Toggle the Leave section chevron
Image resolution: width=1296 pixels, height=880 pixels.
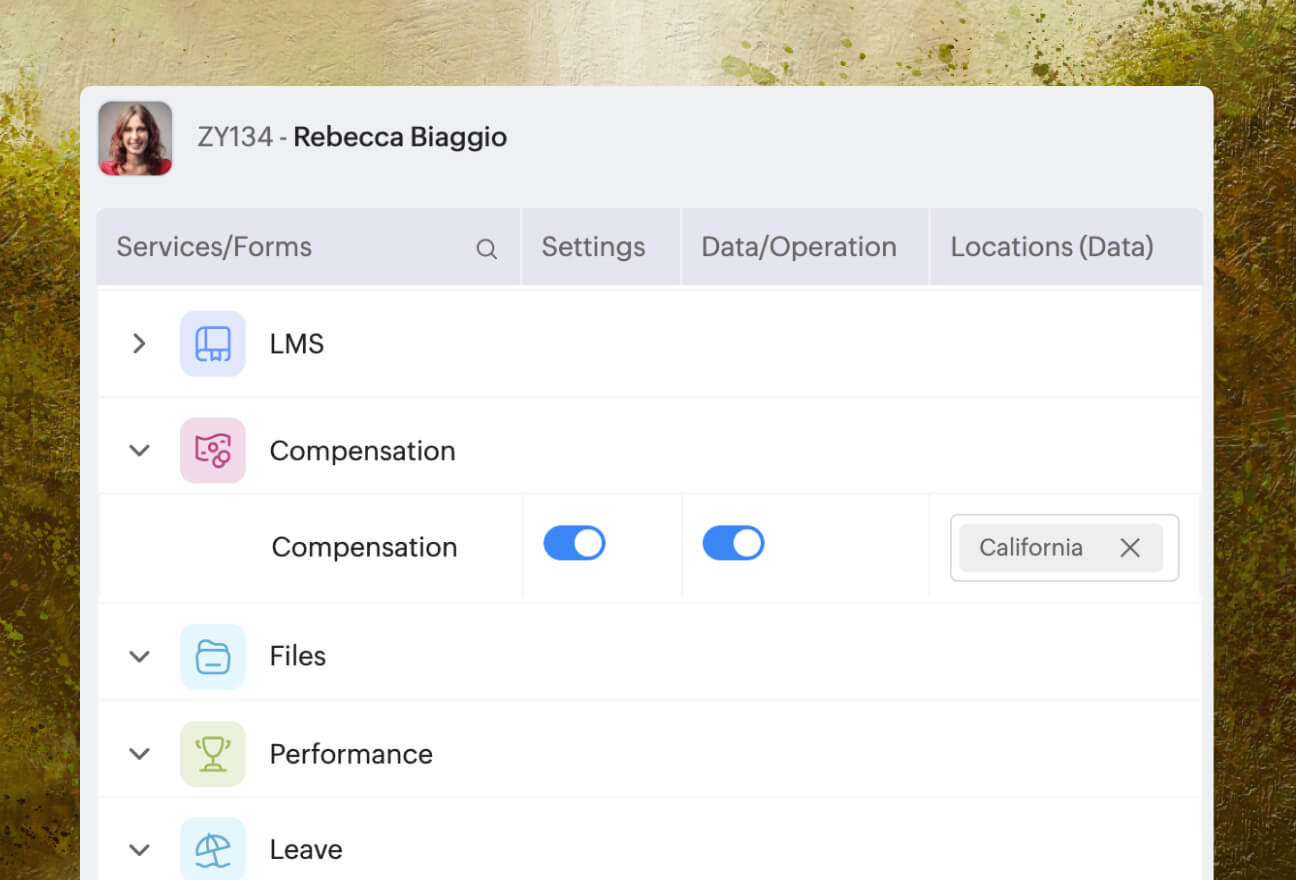point(140,850)
